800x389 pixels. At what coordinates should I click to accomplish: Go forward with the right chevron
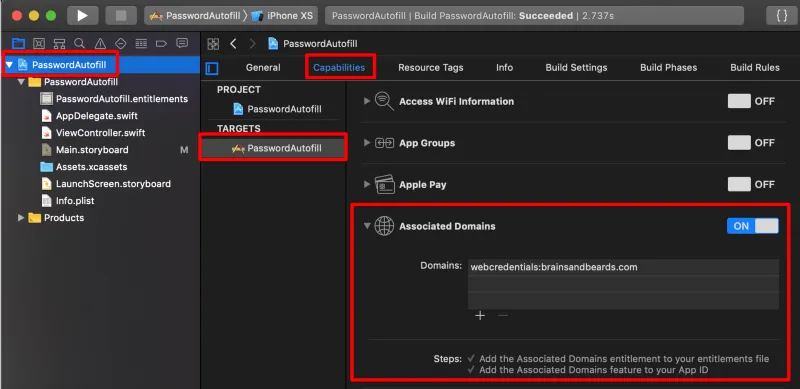tap(253, 44)
